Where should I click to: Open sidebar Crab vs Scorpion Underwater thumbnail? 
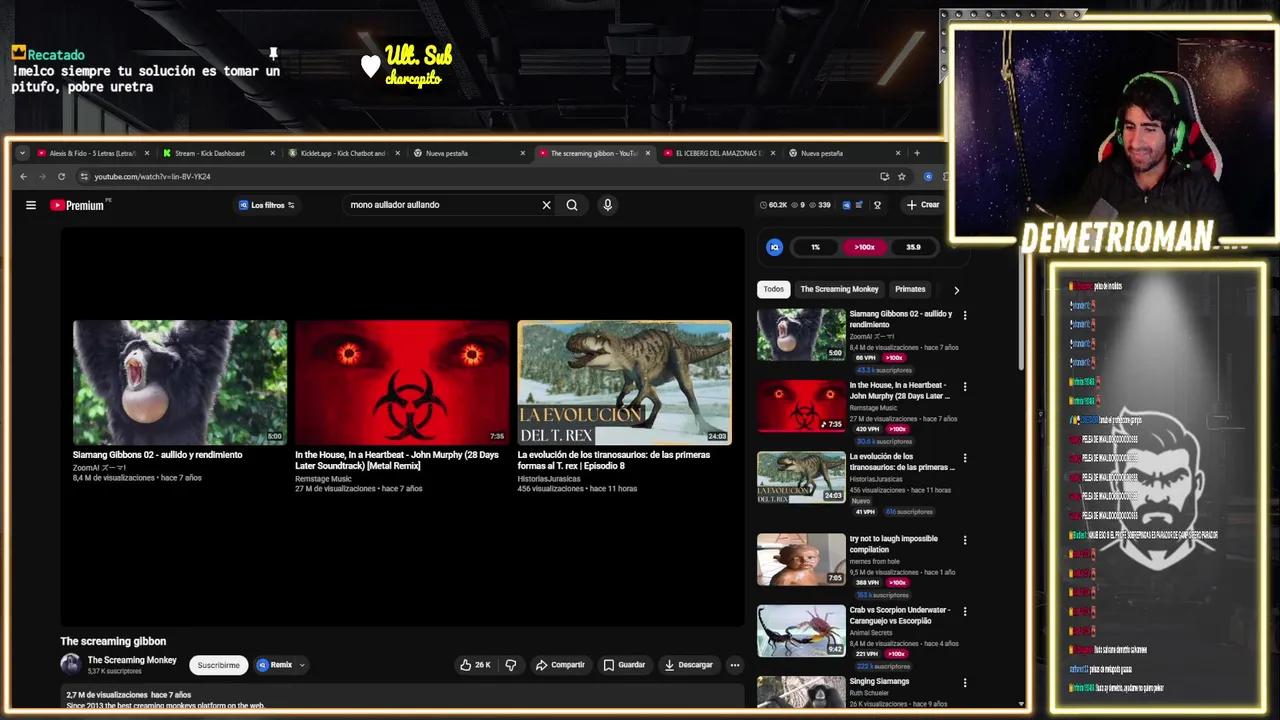801,630
